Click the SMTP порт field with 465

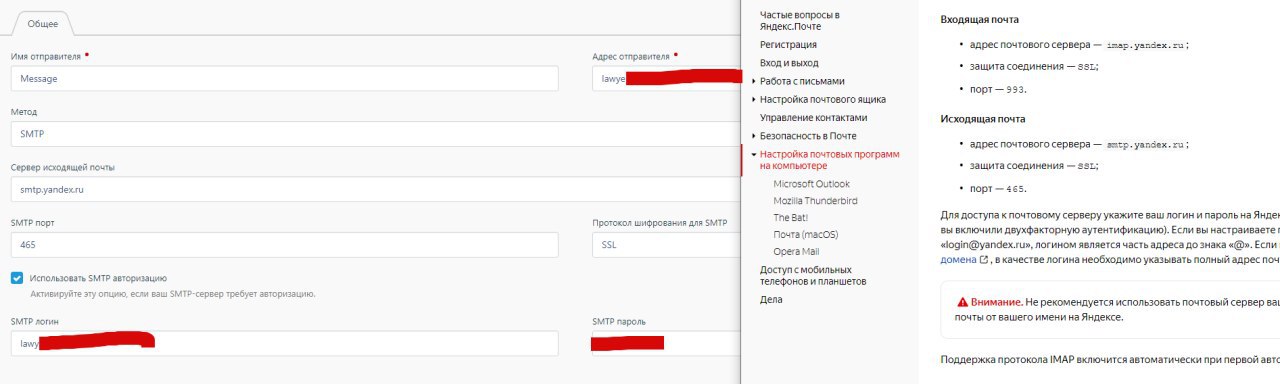[x=285, y=245]
